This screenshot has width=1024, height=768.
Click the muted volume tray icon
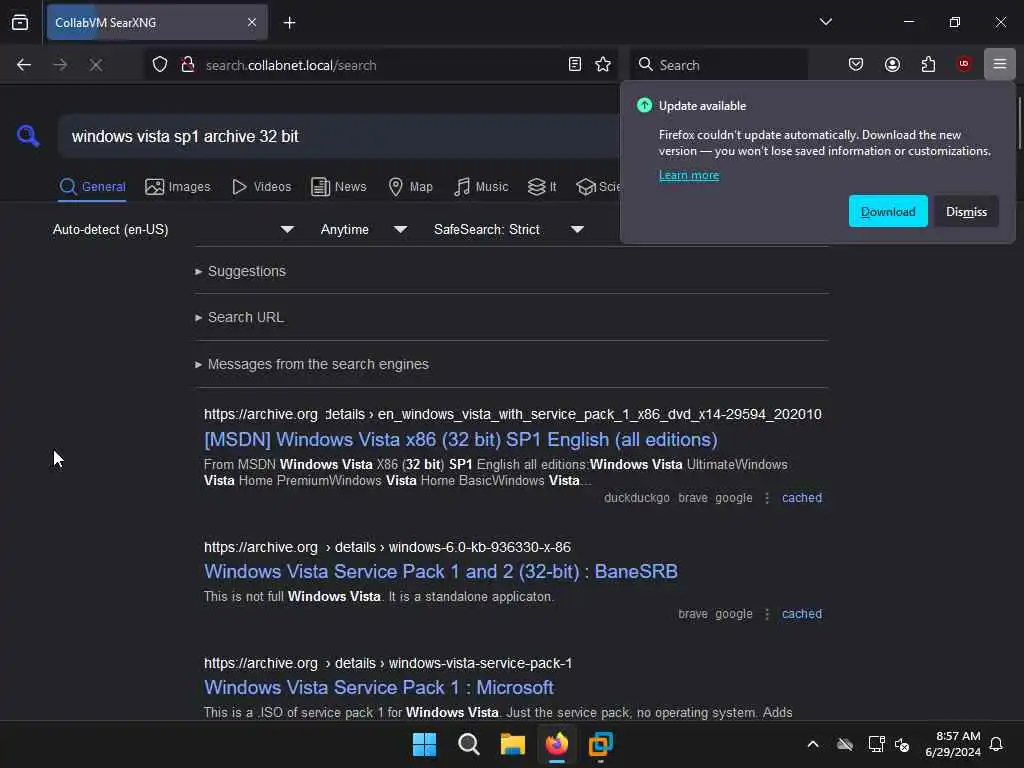(903, 744)
